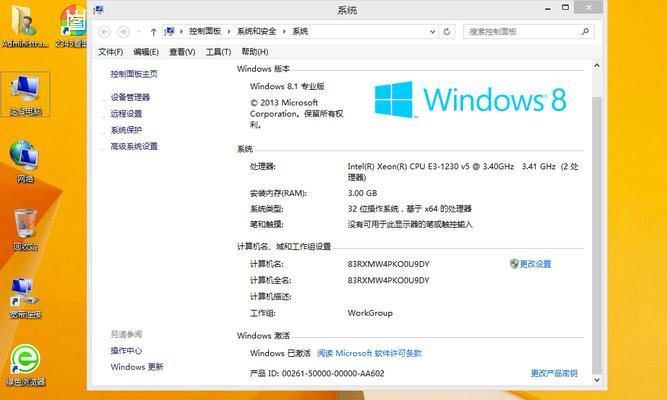Click the scrollbar up arrow

pos(597,66)
